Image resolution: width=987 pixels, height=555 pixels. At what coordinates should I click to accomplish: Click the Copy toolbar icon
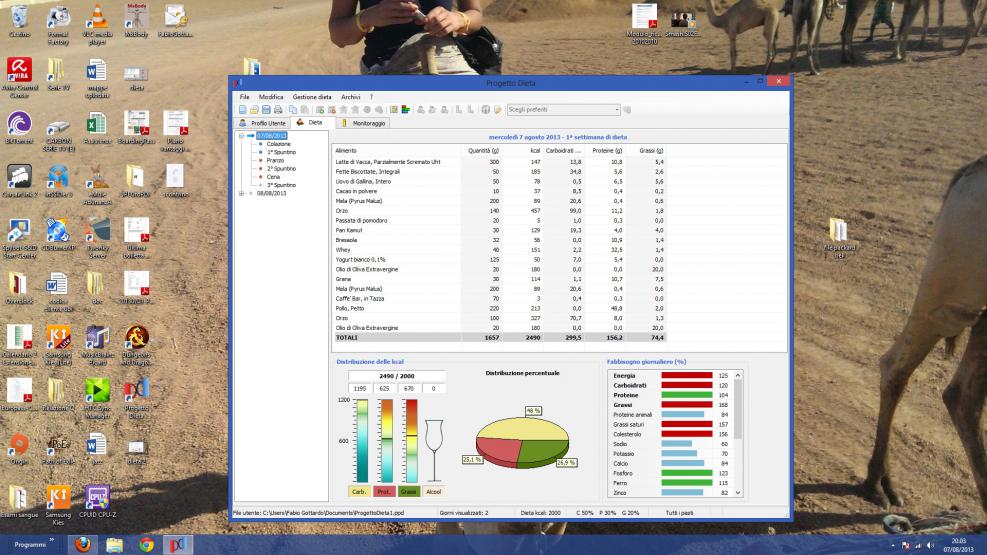tap(292, 109)
